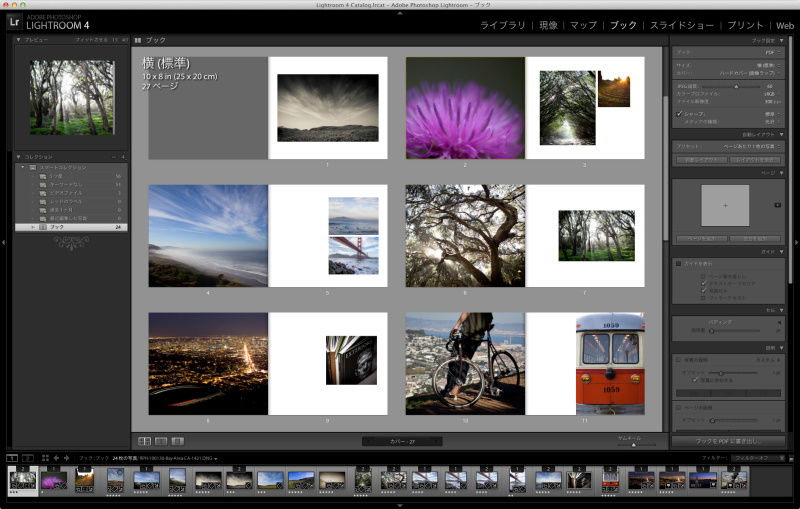Collapse the ページ panel
The image size is (800, 509).
[x=782, y=173]
